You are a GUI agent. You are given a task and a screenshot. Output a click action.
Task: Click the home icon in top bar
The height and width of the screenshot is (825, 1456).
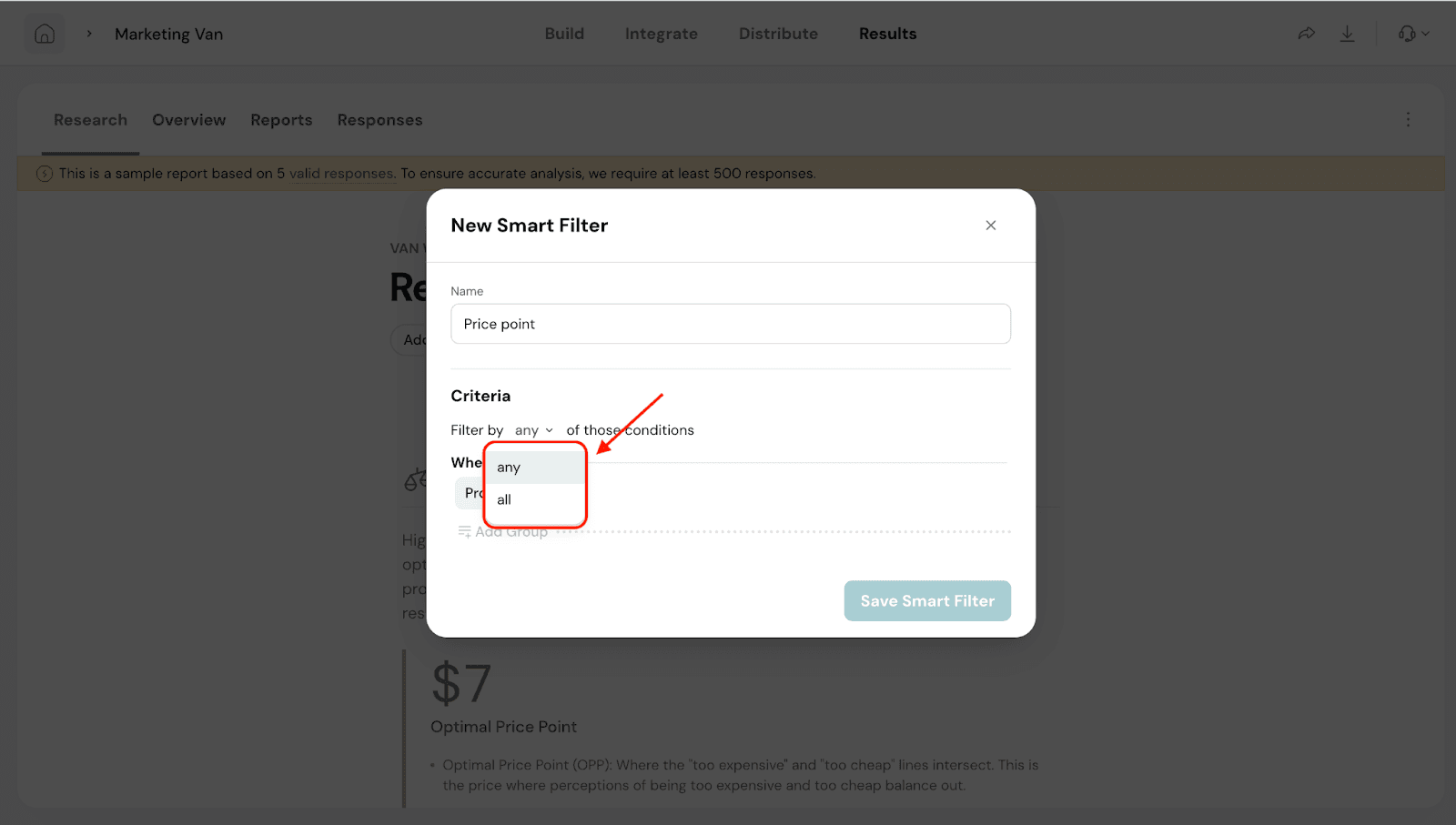(x=45, y=35)
